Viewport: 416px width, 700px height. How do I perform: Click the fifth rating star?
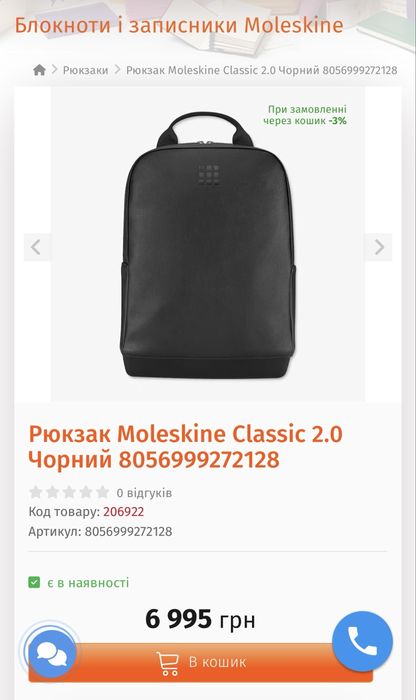pos(103,492)
